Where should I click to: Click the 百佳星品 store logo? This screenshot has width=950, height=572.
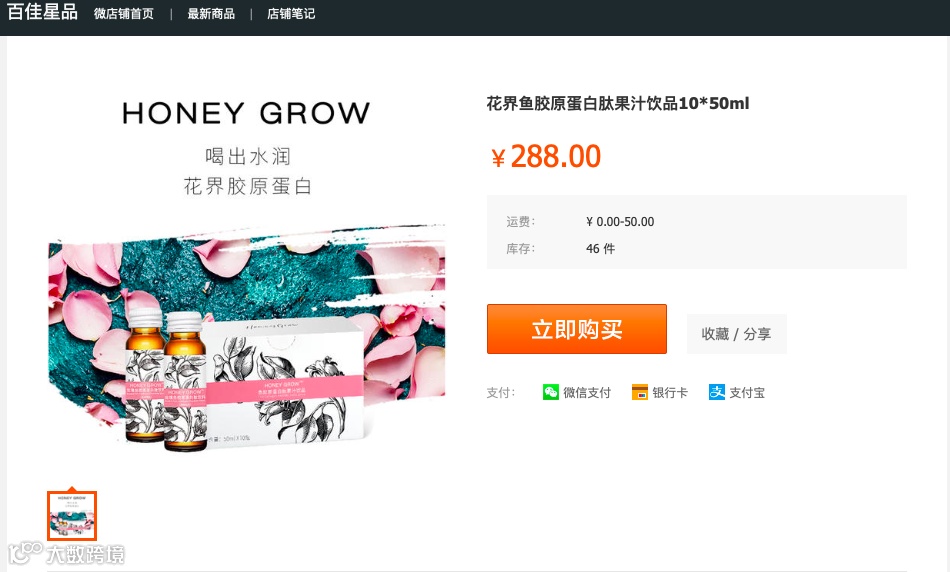pyautogui.click(x=42, y=12)
